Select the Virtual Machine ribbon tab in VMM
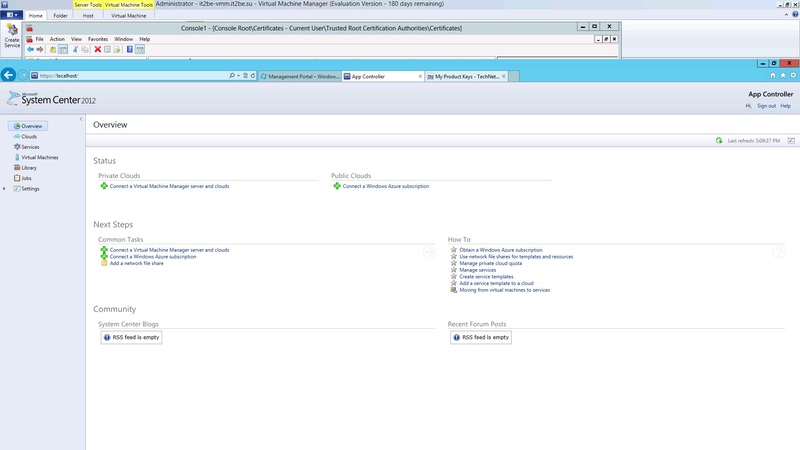This screenshot has width=800, height=450. 129,15
